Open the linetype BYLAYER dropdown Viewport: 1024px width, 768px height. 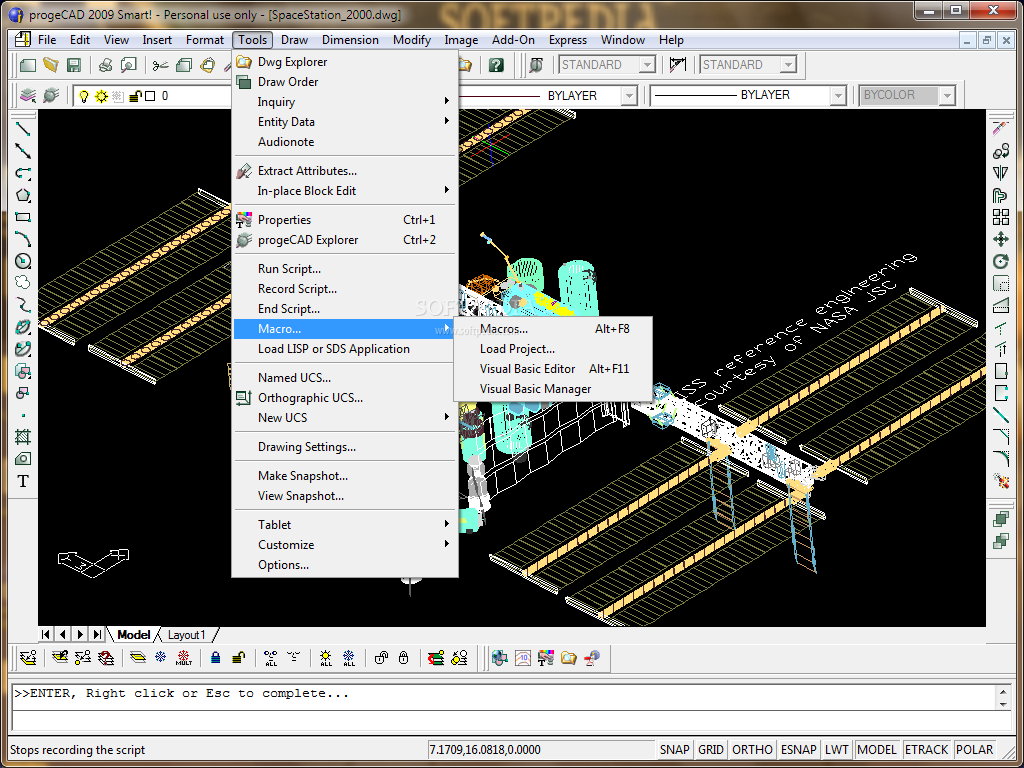[628, 96]
